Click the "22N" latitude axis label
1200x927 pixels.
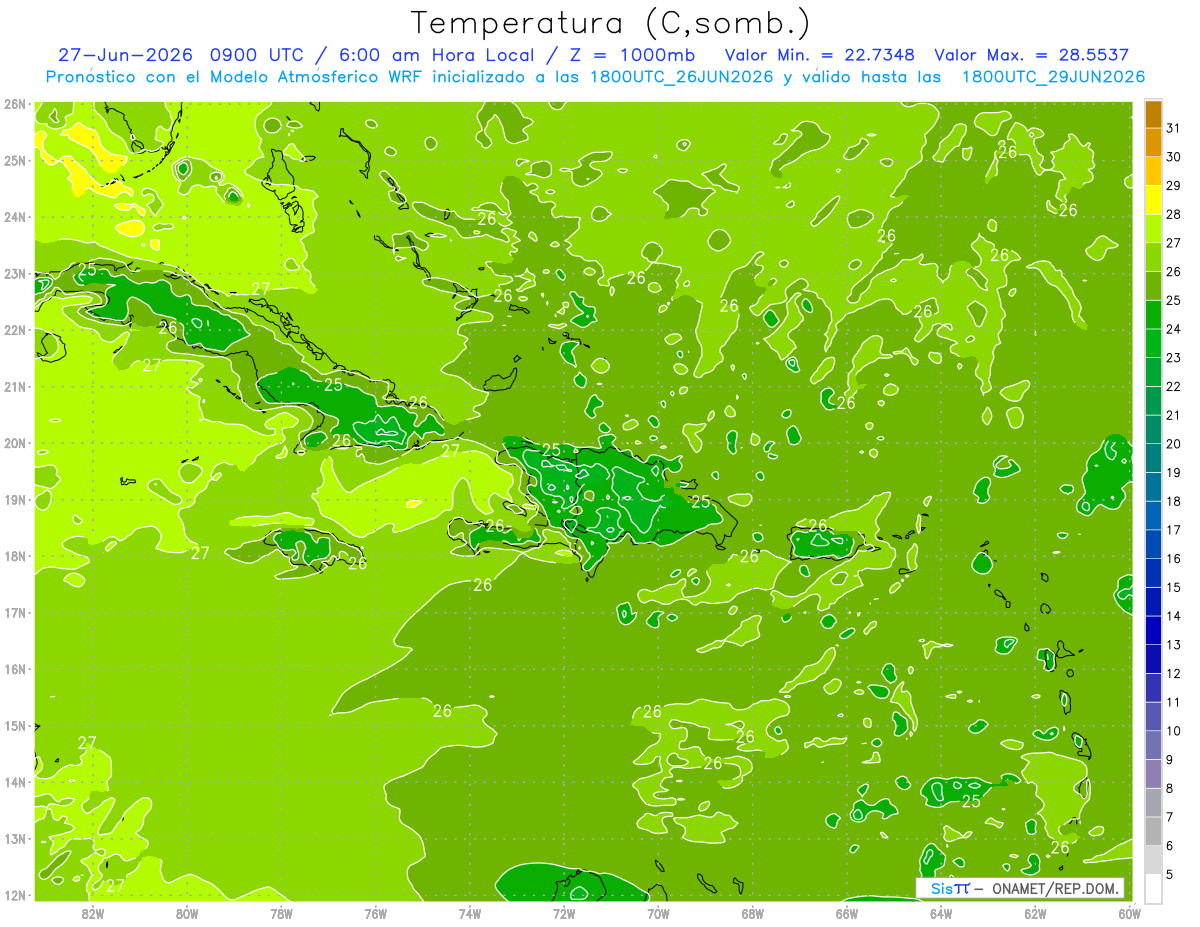14,330
